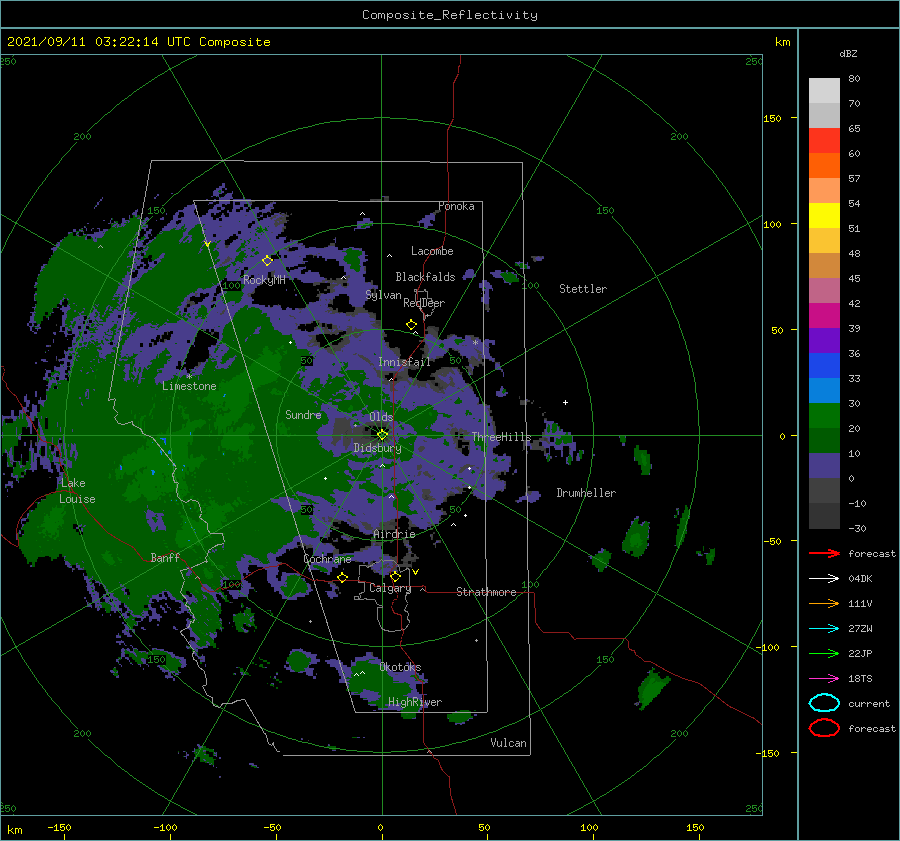Click the yellow diamond marker above Calgary label
900x841 pixels.
(395, 576)
